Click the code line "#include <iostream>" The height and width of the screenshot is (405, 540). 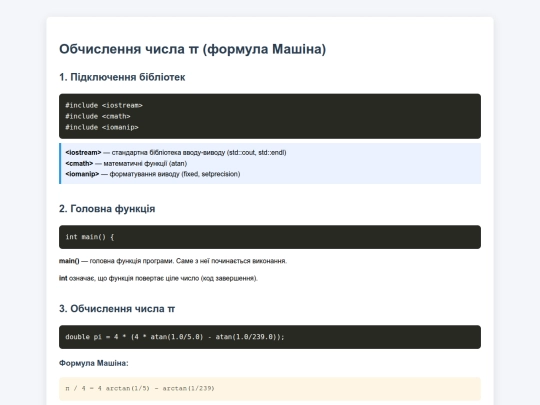pos(104,105)
